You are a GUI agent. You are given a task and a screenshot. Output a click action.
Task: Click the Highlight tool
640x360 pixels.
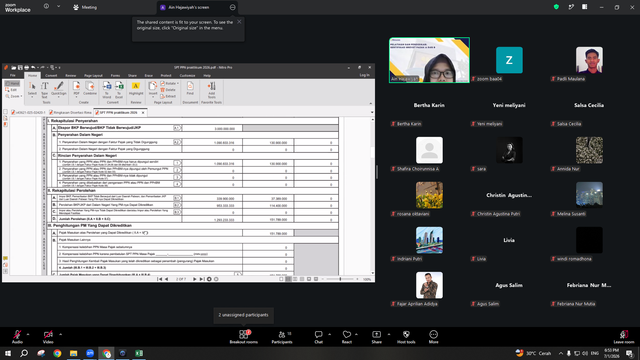tap(136, 89)
